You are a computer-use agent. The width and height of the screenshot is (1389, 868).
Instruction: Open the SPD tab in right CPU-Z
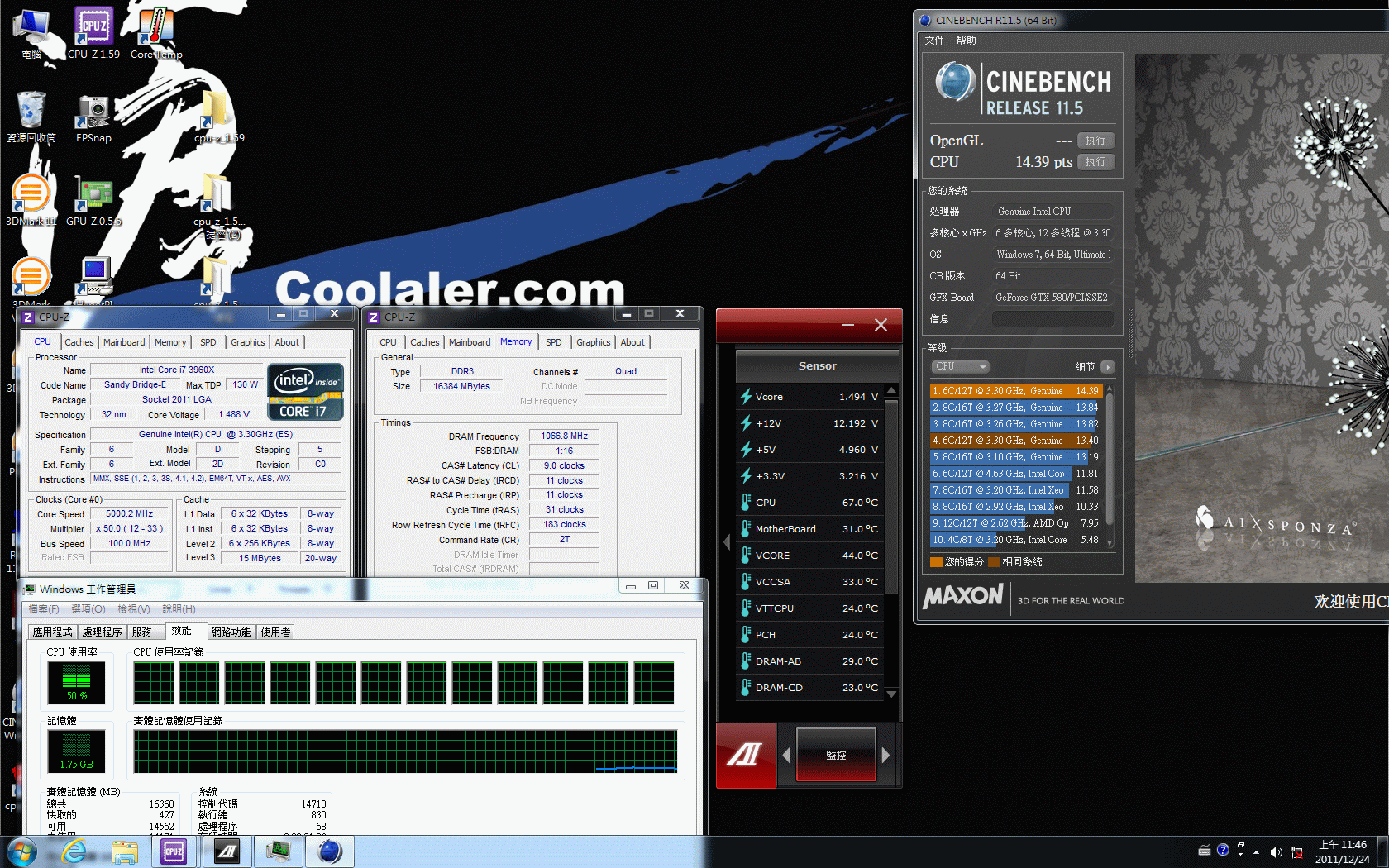[554, 342]
